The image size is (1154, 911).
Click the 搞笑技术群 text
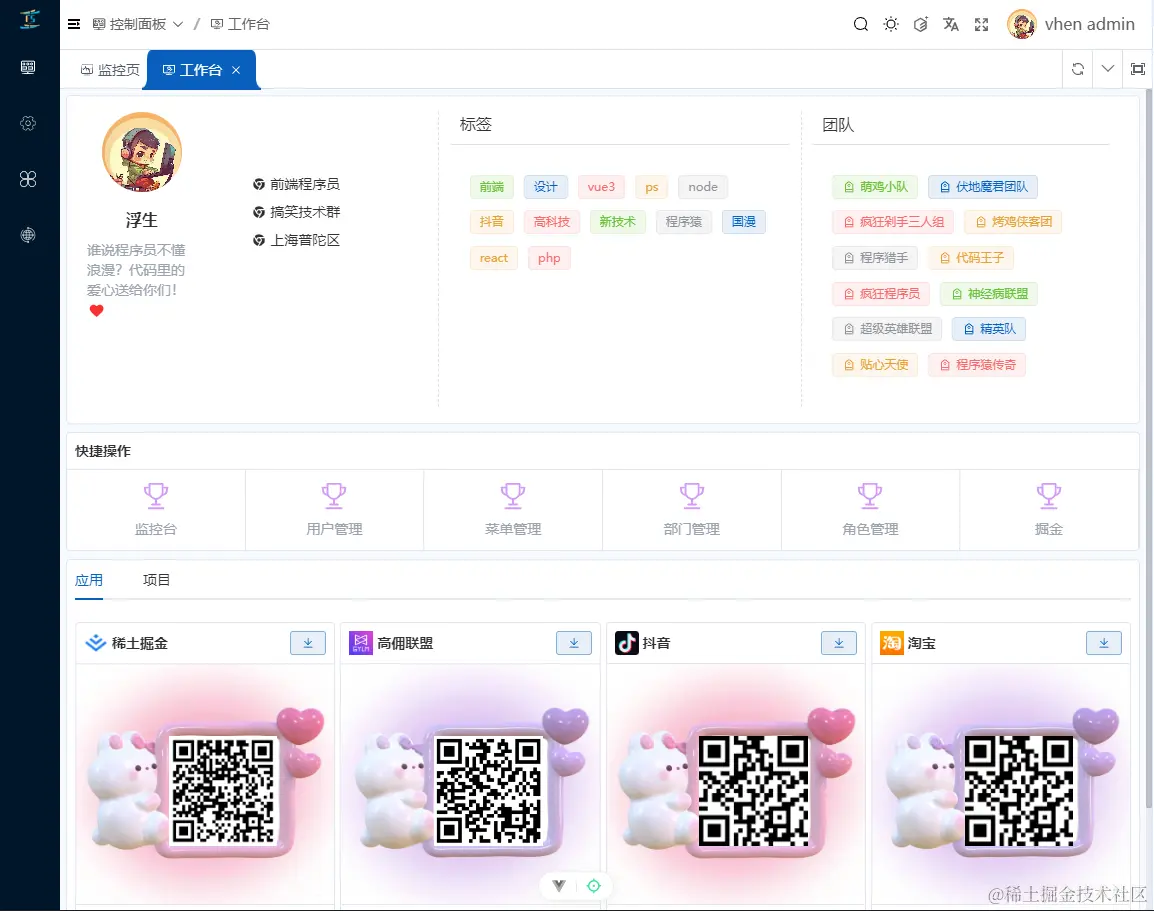click(305, 213)
